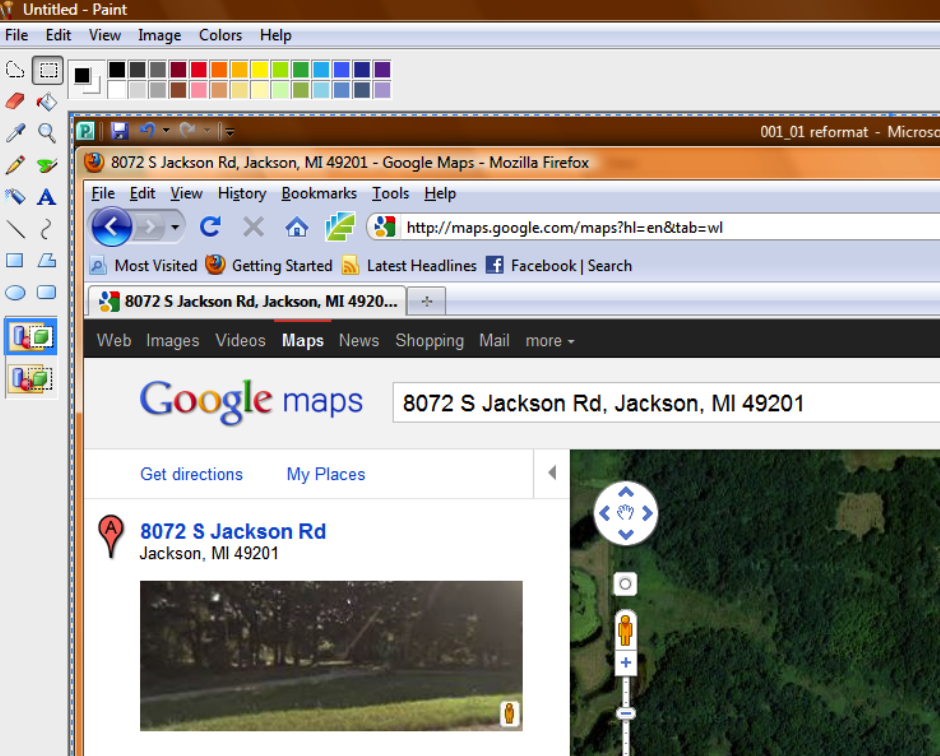Select the red color swatch in palette

point(196,69)
